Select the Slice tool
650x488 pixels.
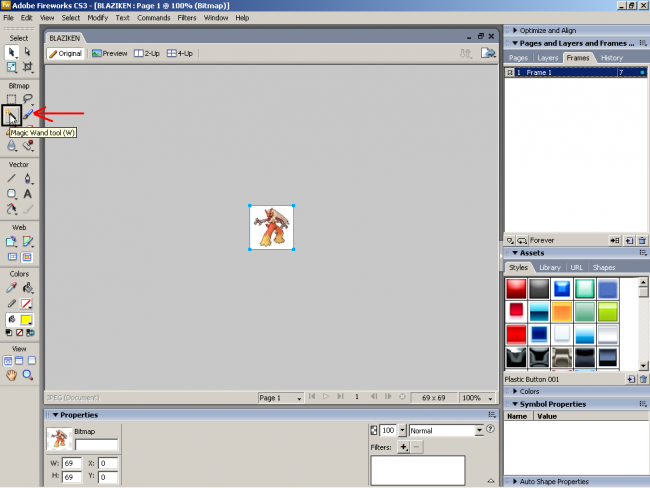[x=27, y=242]
